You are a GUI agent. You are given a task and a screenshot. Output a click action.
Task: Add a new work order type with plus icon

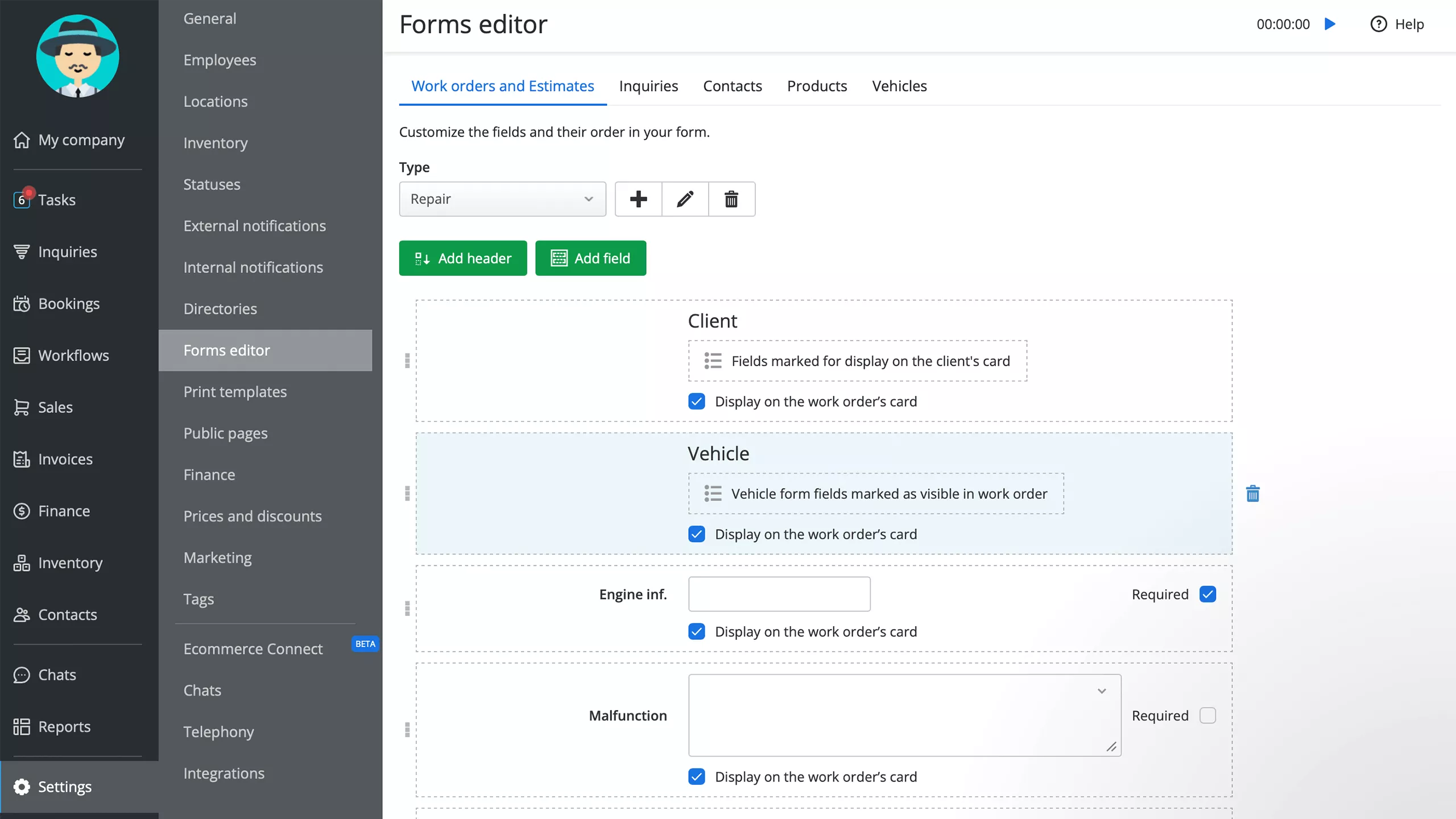pos(638,199)
